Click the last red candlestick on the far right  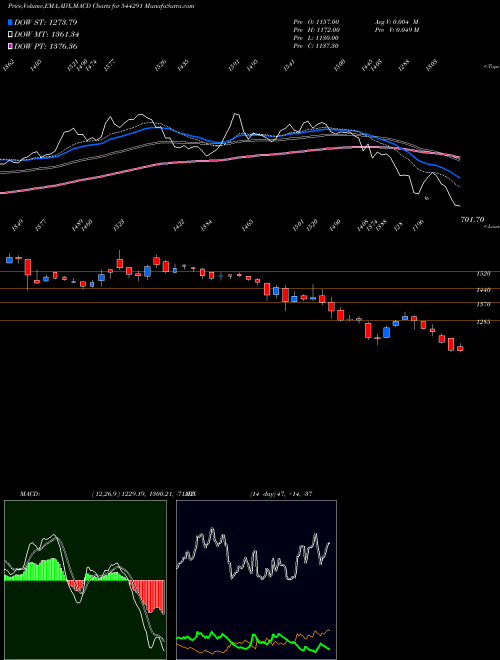pyautogui.click(x=460, y=348)
